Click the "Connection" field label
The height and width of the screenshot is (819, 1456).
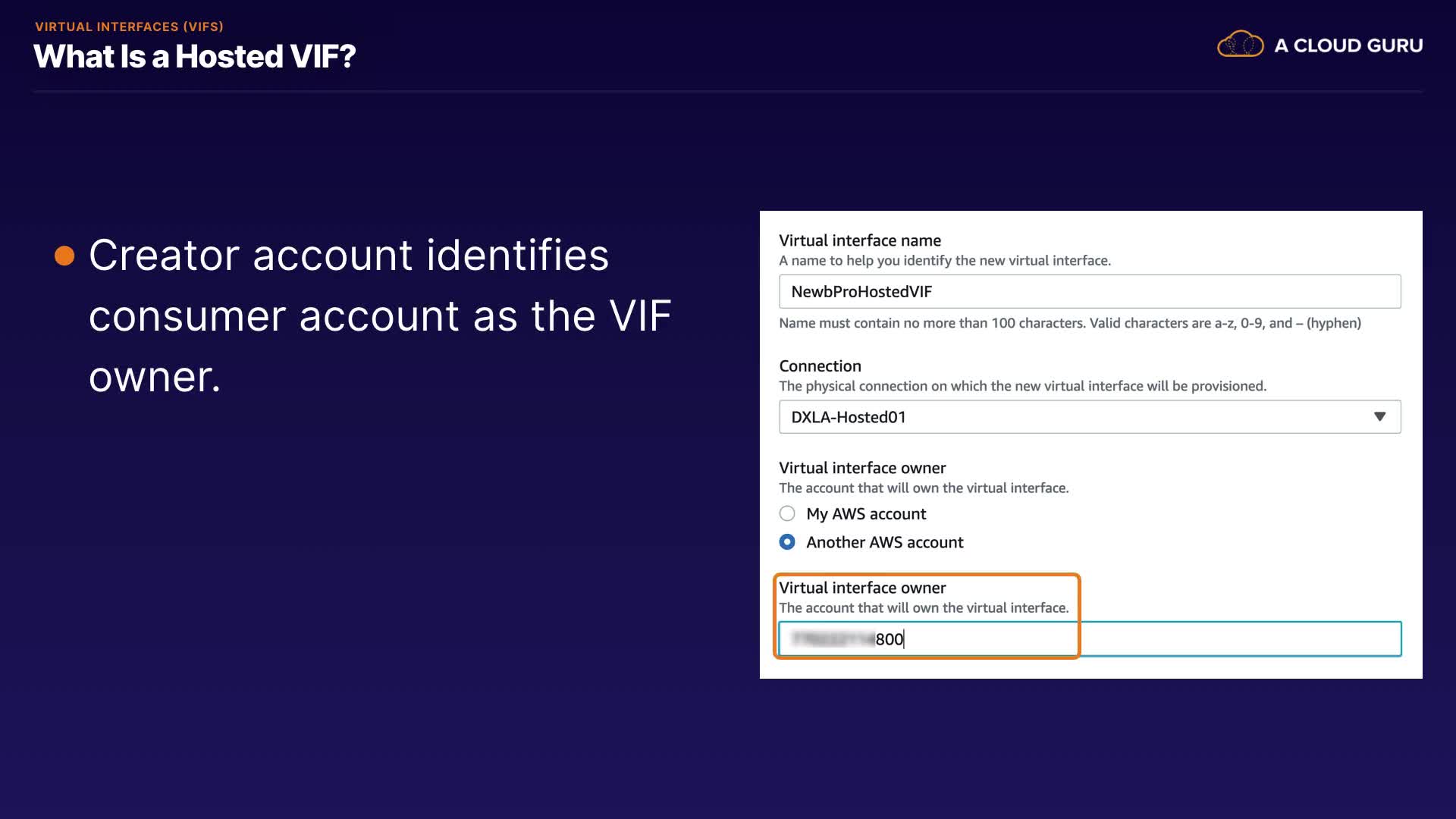click(820, 366)
